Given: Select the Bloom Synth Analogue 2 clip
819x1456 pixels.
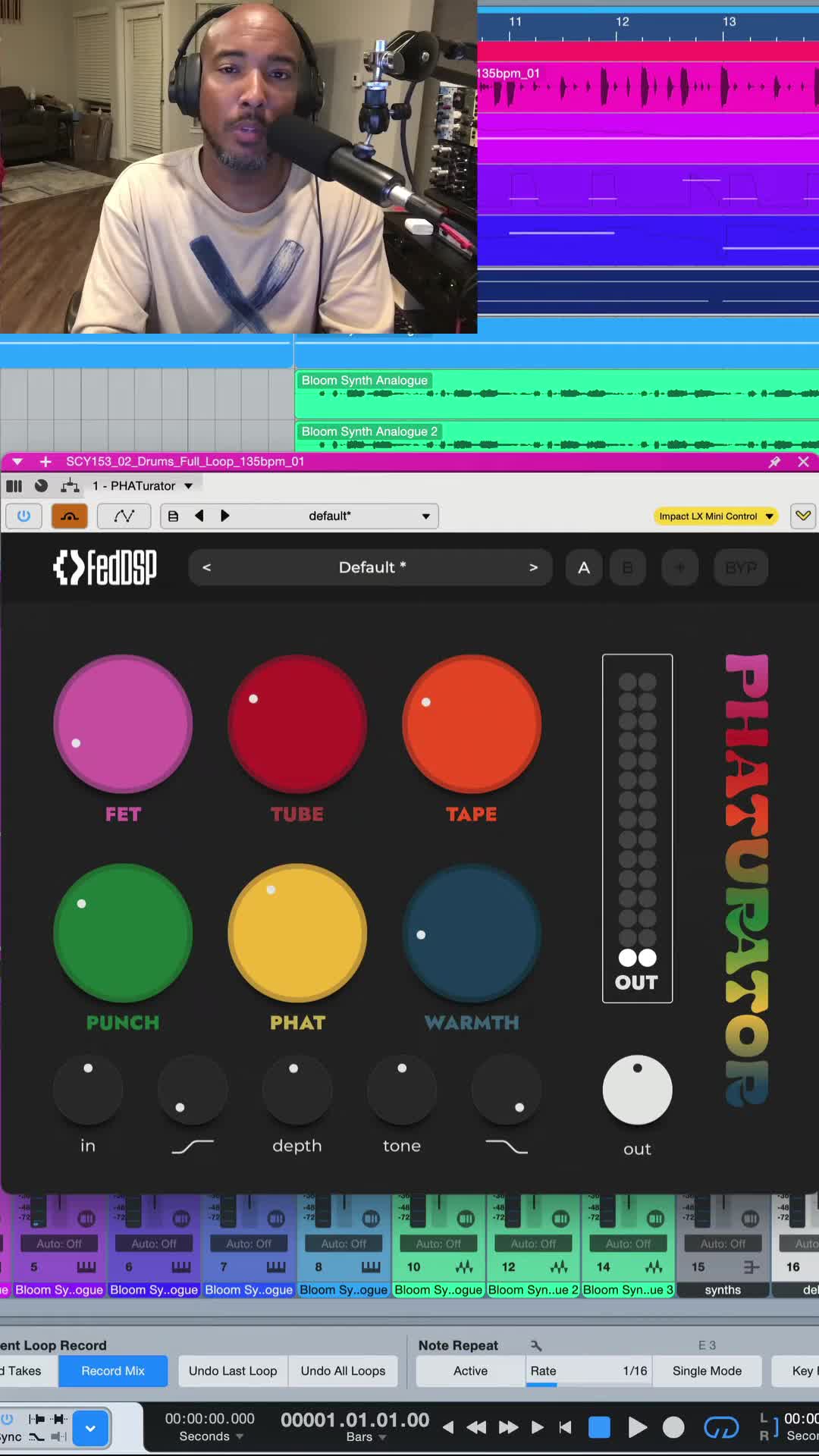Looking at the screenshot, I should [557, 437].
